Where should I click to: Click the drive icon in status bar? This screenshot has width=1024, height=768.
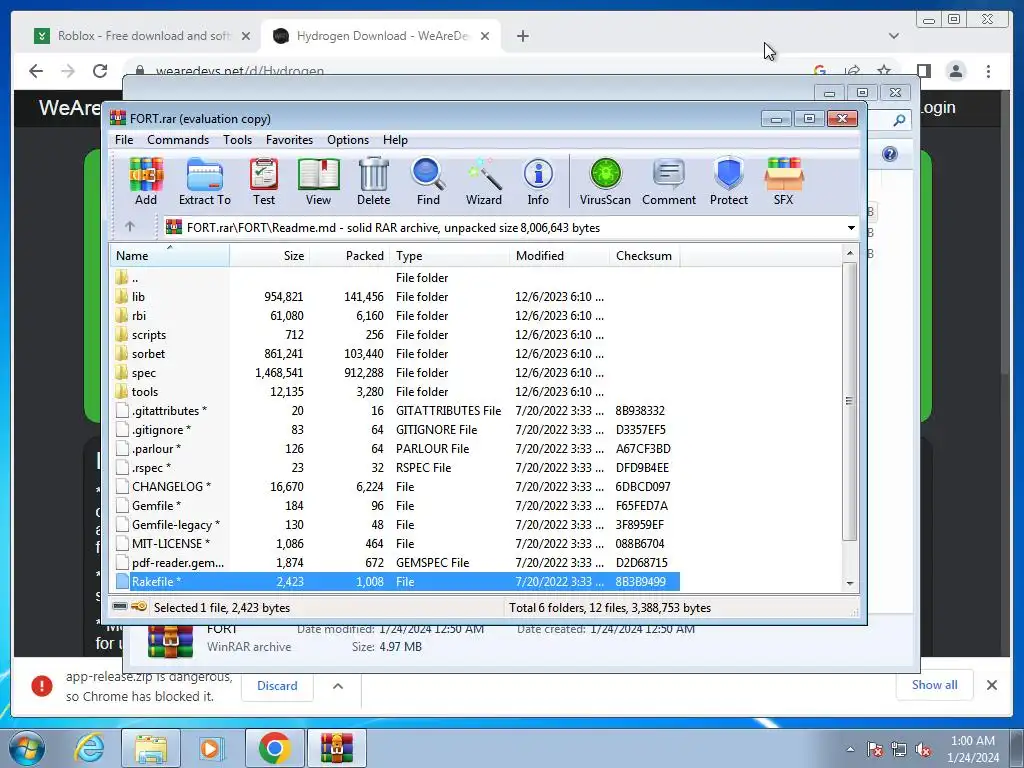(120, 607)
